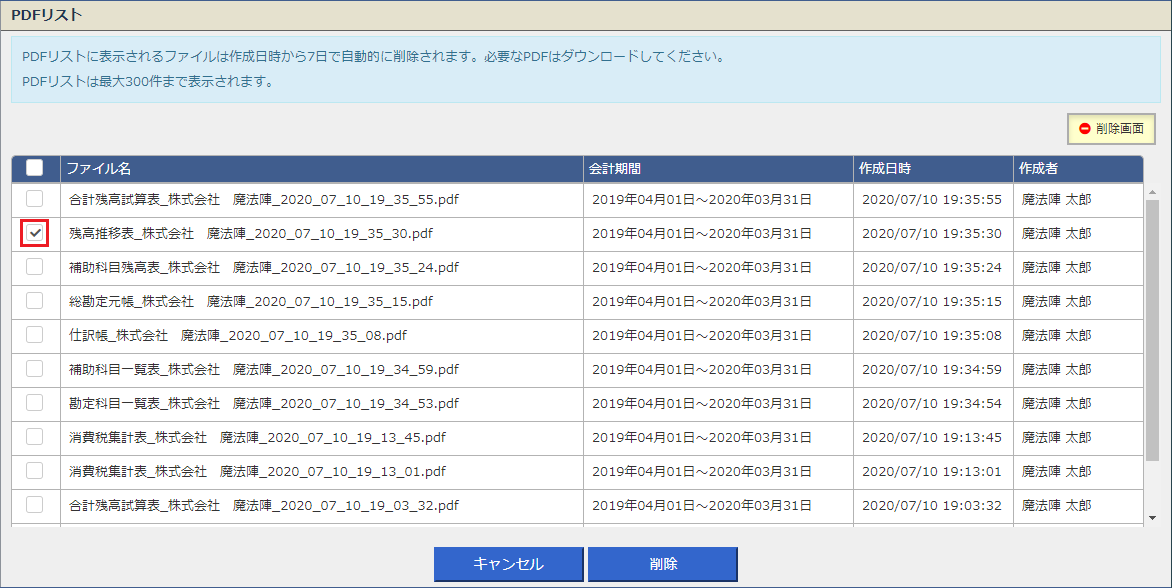Check the 合計残高試算表 19_35_55 file checkbox

tap(34, 199)
